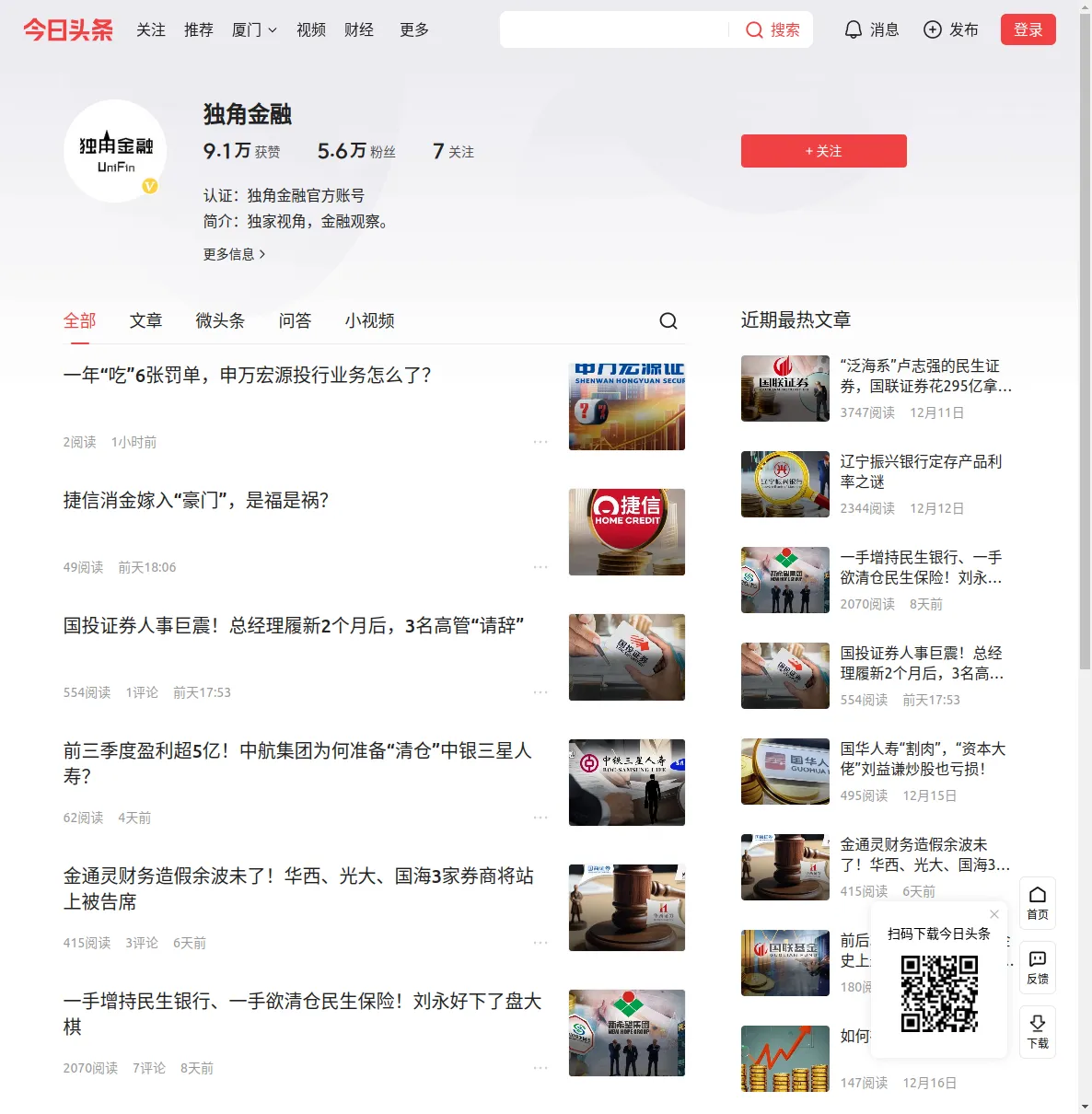Open the 国投证券人事巨震 article title in the feed

click(x=294, y=626)
